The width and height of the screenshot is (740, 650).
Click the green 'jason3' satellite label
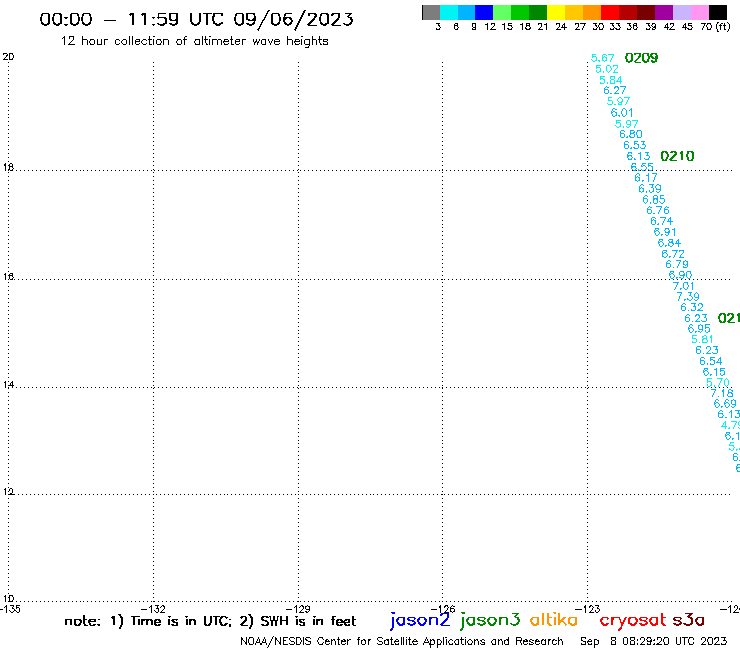(x=489, y=621)
